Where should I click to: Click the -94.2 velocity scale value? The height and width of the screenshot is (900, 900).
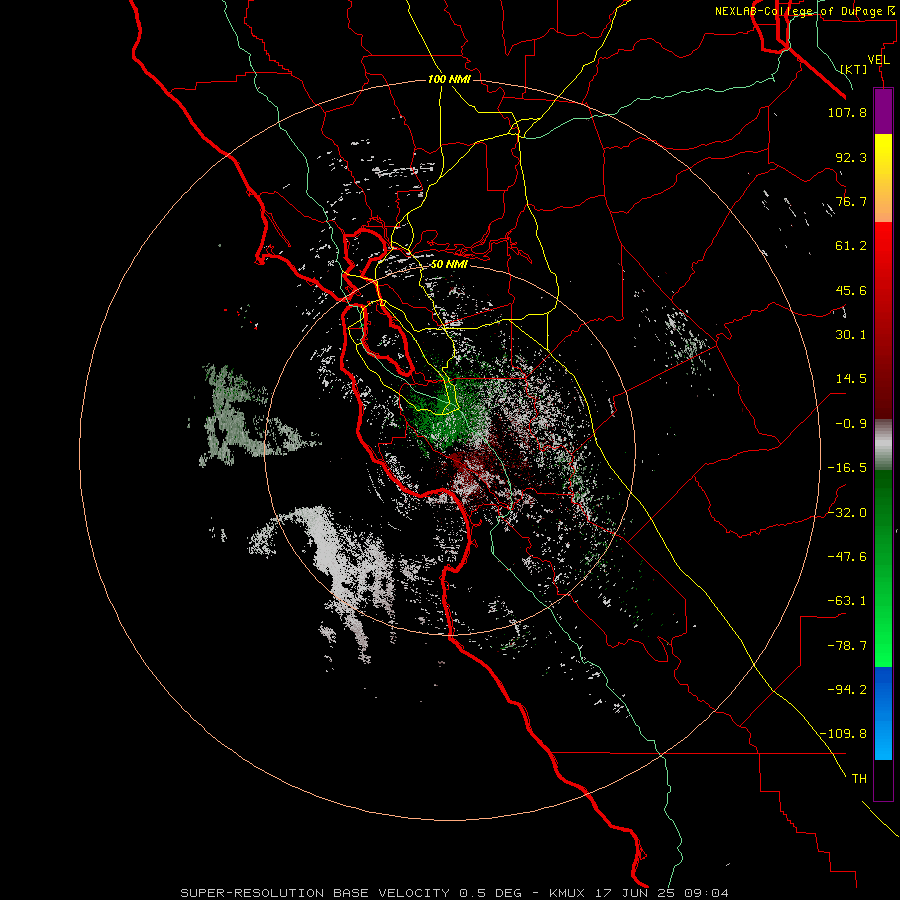point(847,690)
